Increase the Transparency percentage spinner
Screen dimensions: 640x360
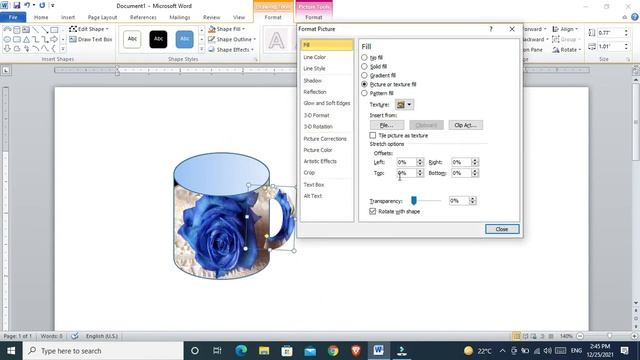pyautogui.click(x=472, y=198)
